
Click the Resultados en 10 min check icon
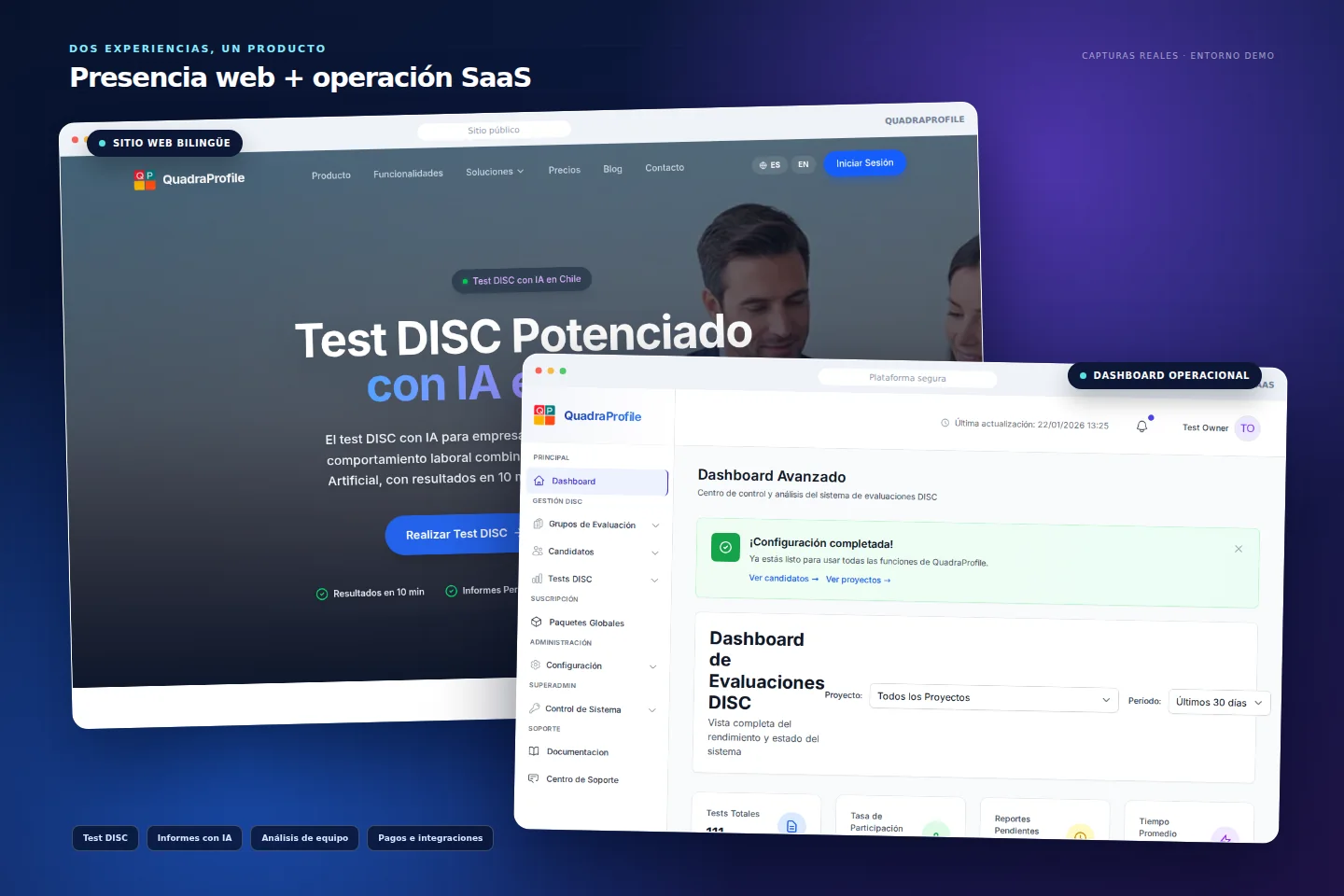pos(322,594)
